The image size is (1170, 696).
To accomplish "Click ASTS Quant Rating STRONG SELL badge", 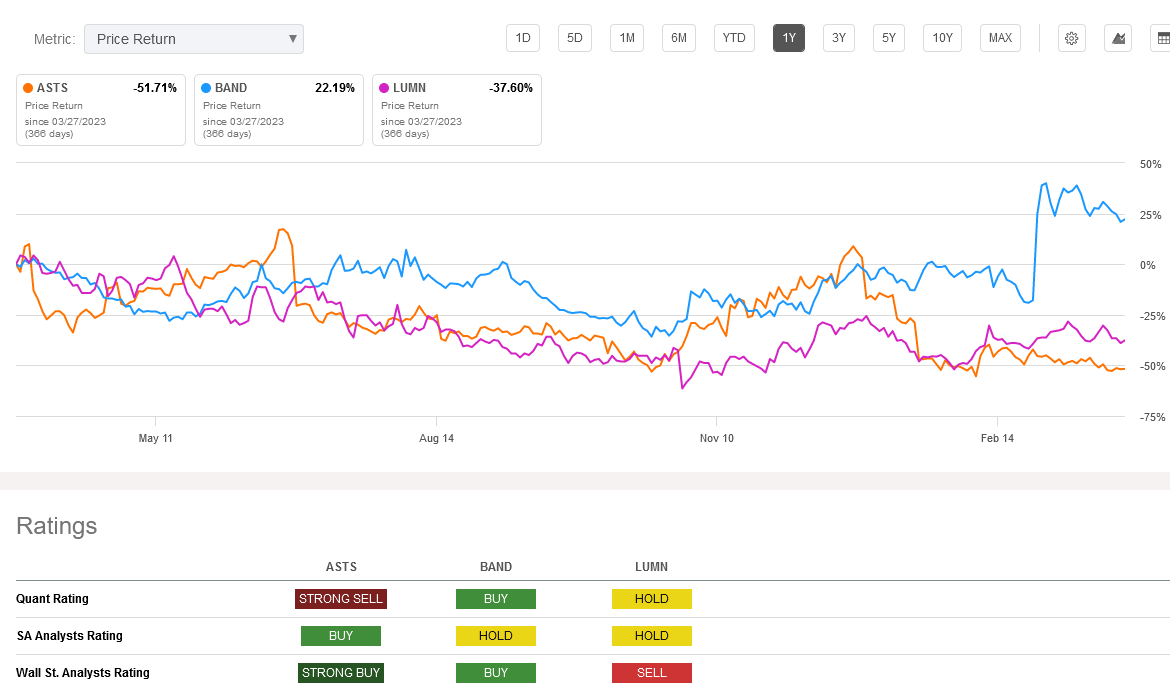I will tap(341, 599).
